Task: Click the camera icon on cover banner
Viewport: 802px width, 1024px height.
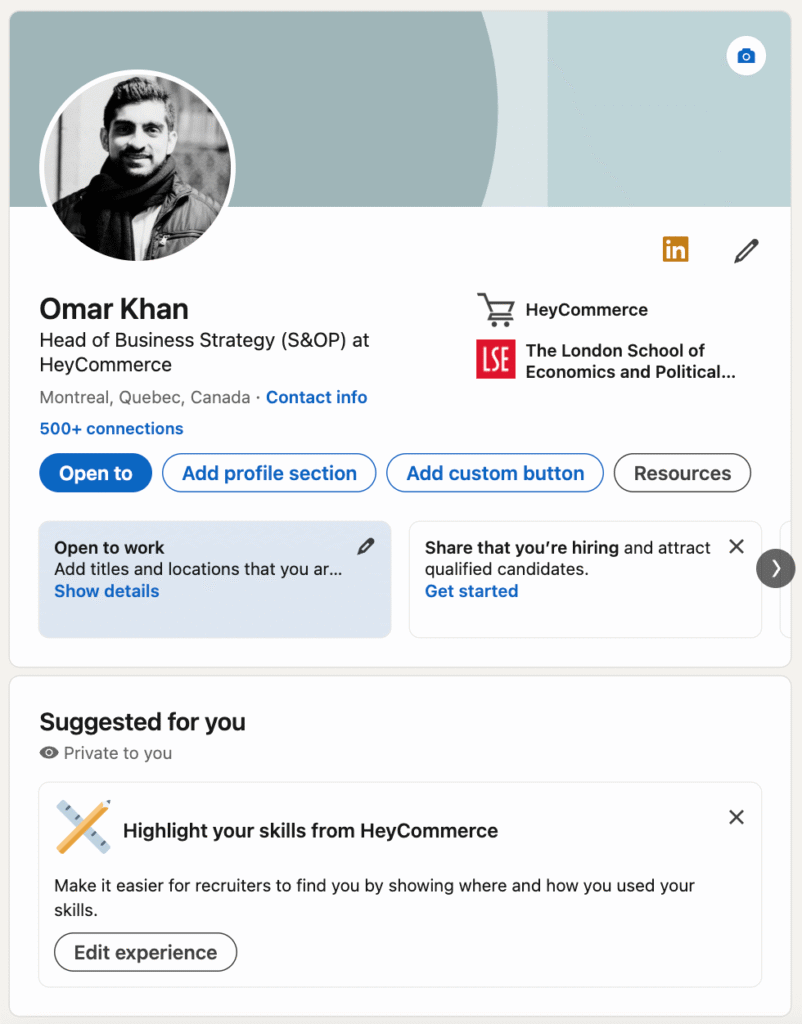Action: pos(745,56)
